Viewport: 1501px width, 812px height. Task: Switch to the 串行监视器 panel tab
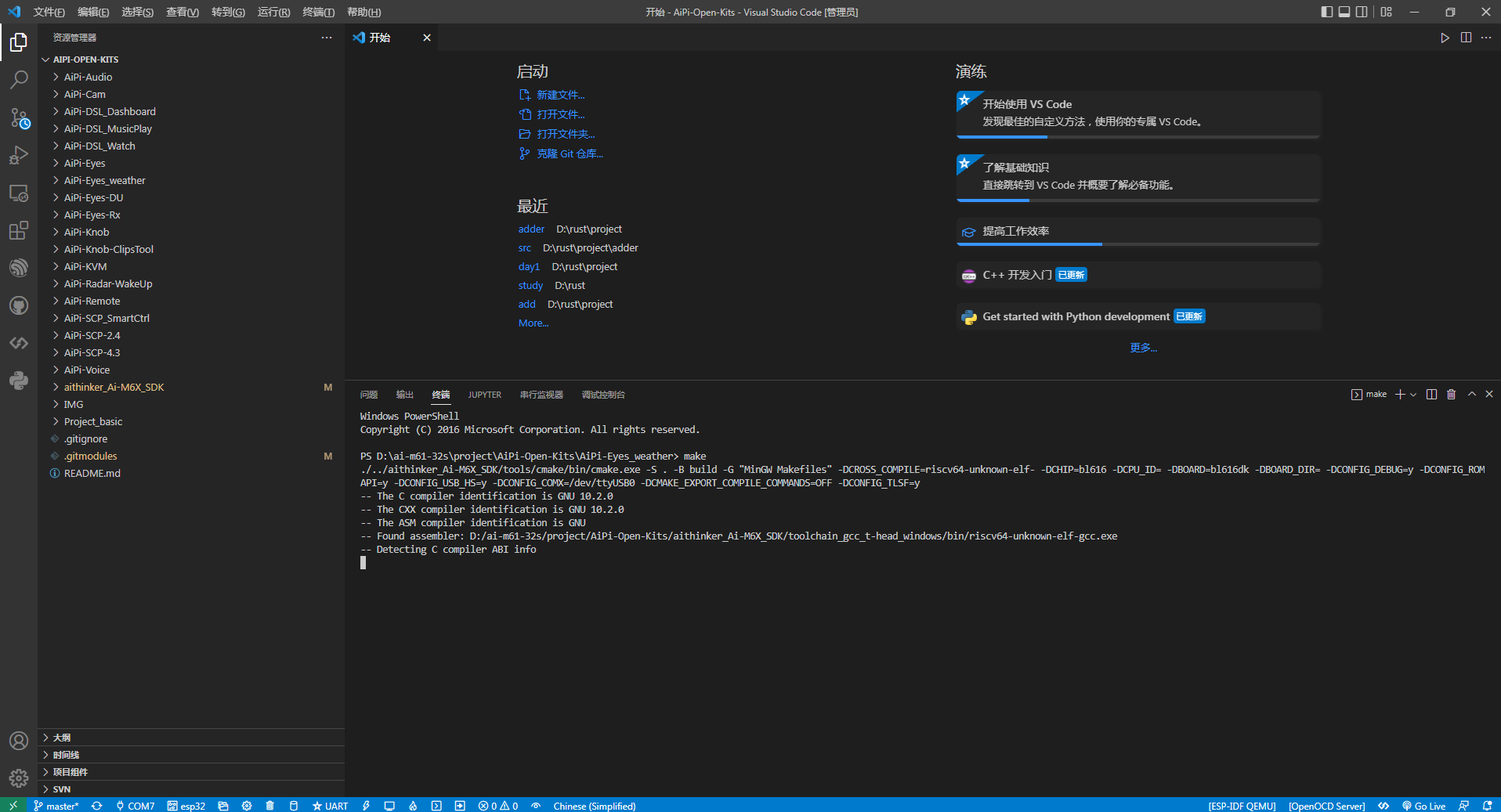[541, 395]
